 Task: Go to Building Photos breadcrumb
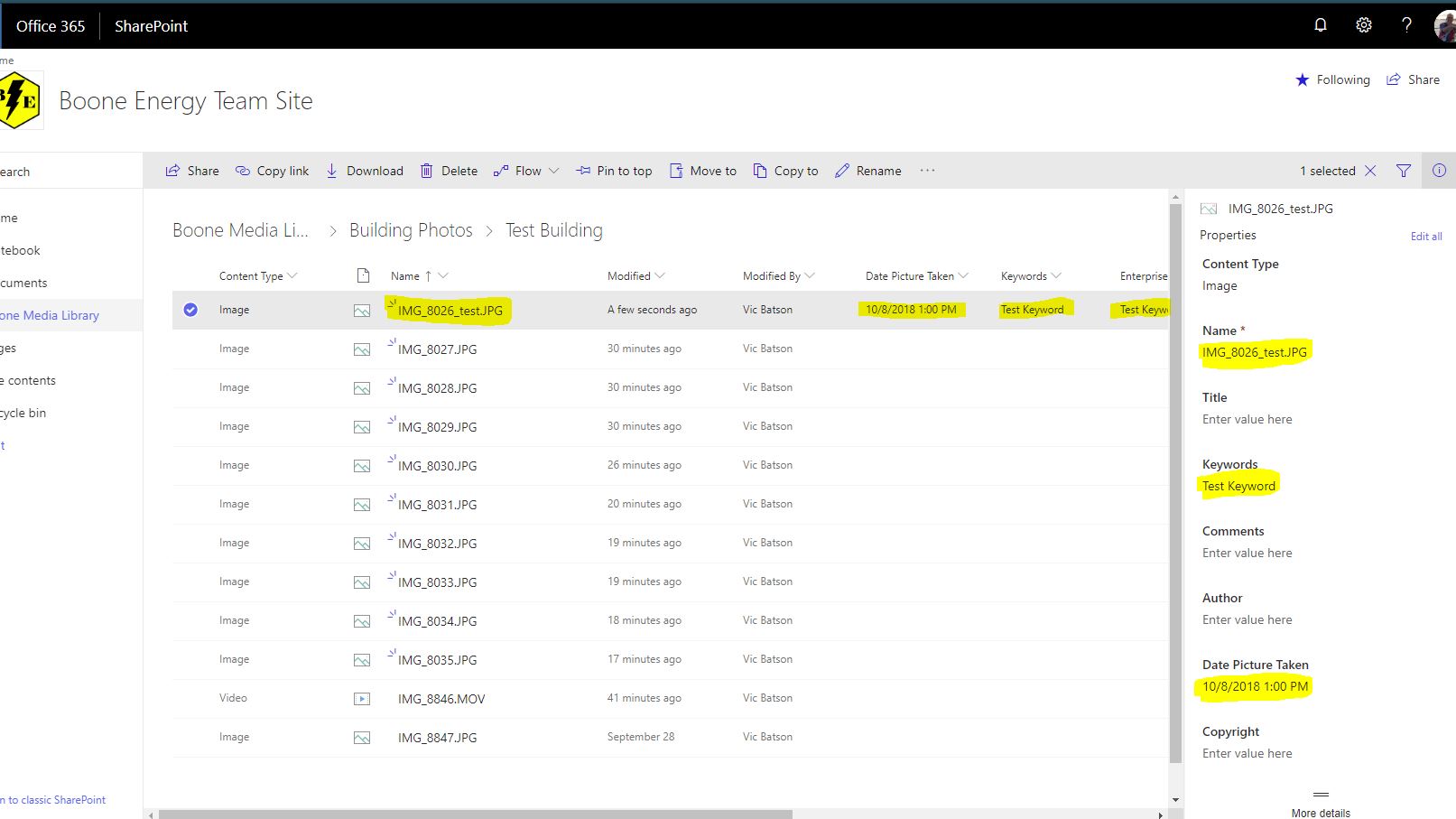(x=411, y=230)
